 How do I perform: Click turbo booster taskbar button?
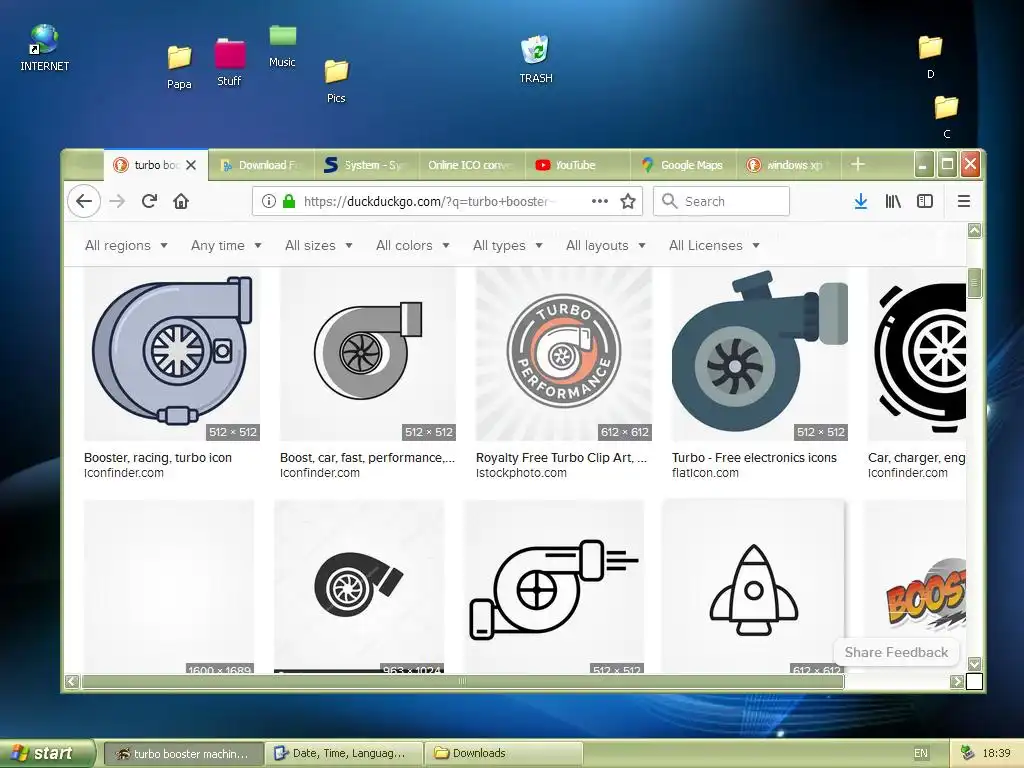click(184, 753)
